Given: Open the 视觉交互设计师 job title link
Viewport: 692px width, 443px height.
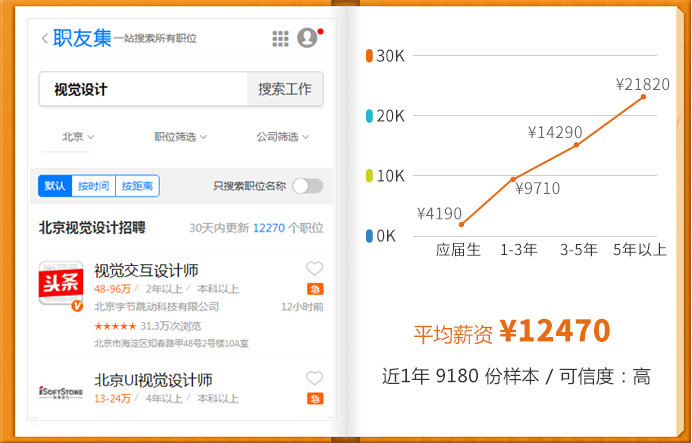Looking at the screenshot, I should pyautogui.click(x=146, y=270).
